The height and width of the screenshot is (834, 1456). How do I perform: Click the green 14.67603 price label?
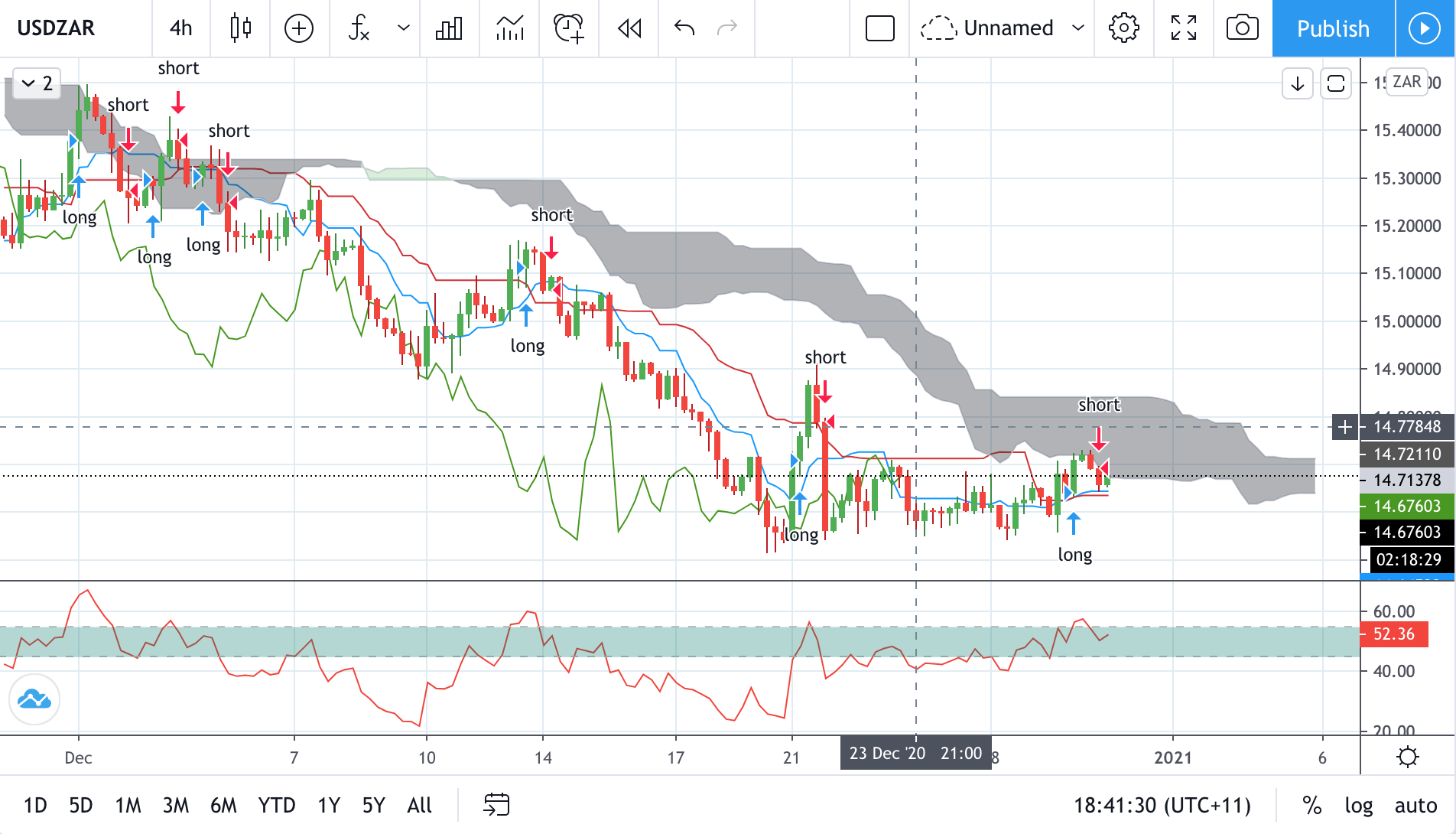tap(1406, 506)
